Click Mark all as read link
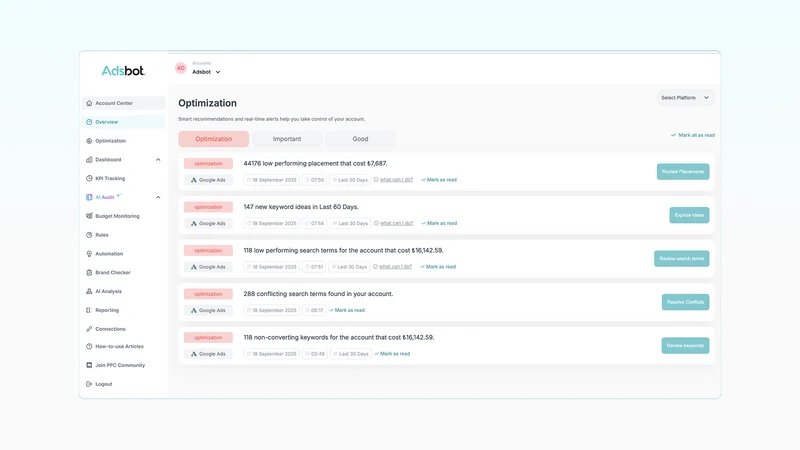The width and height of the screenshot is (800, 450). coord(693,135)
